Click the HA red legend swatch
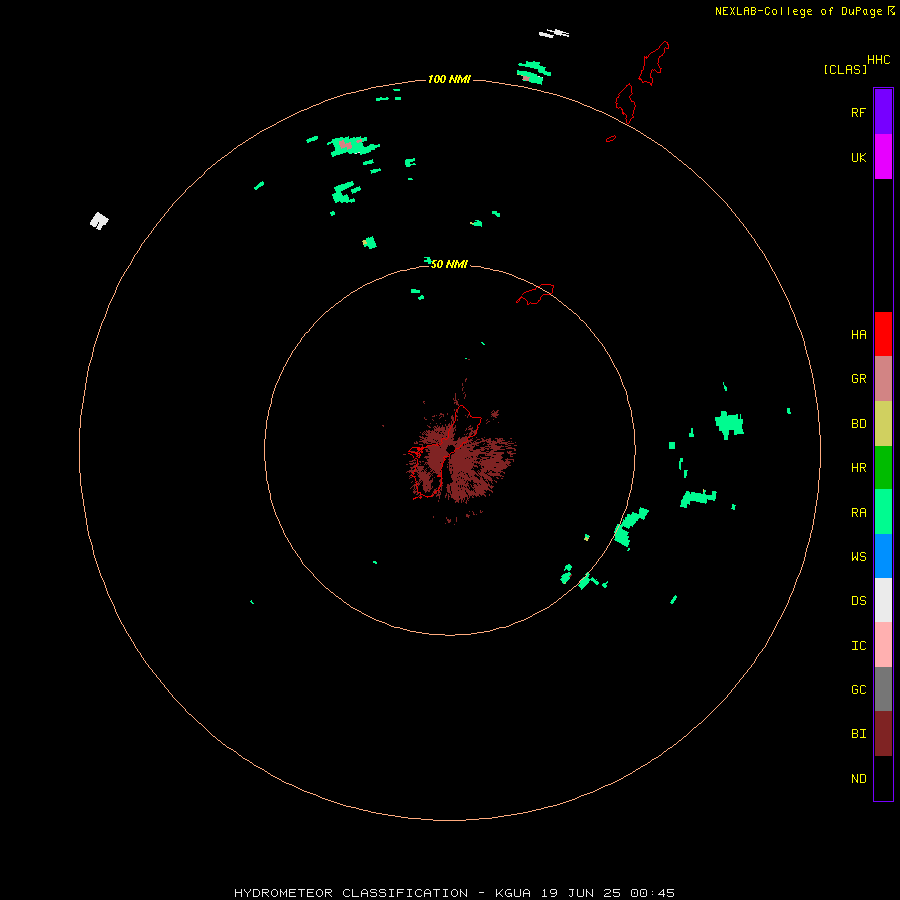This screenshot has width=900, height=900. click(883, 334)
